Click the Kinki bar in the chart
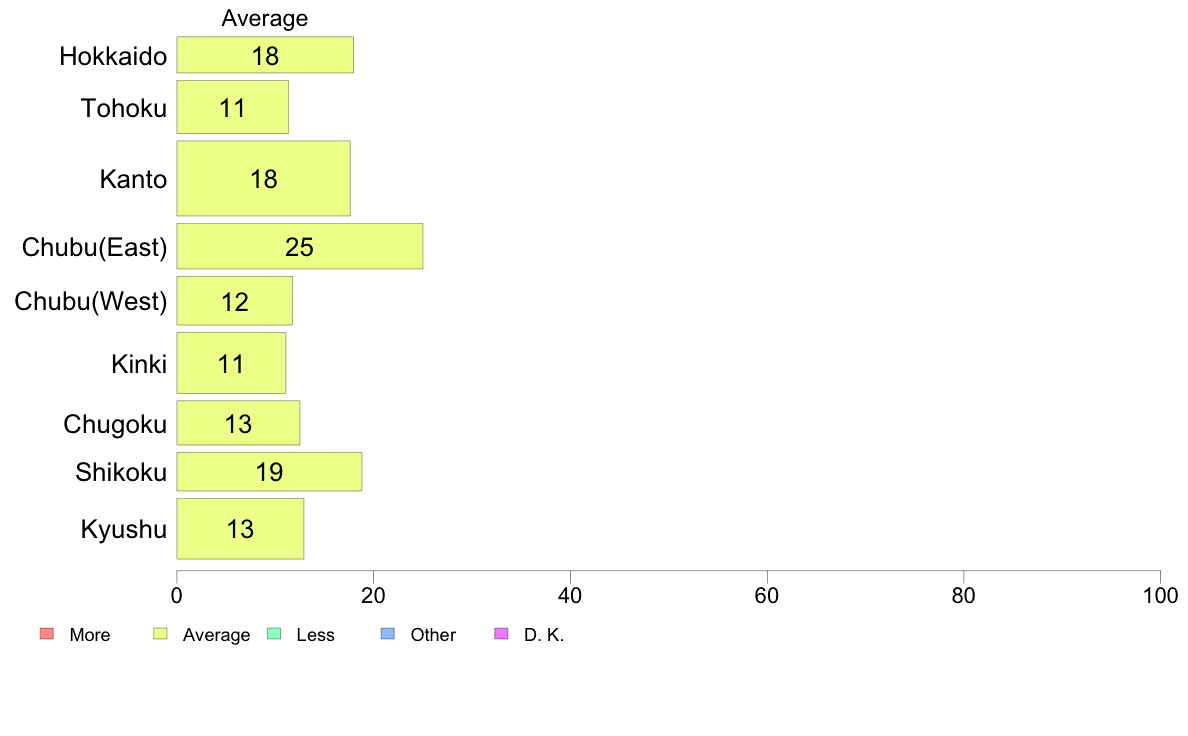 (x=231, y=363)
